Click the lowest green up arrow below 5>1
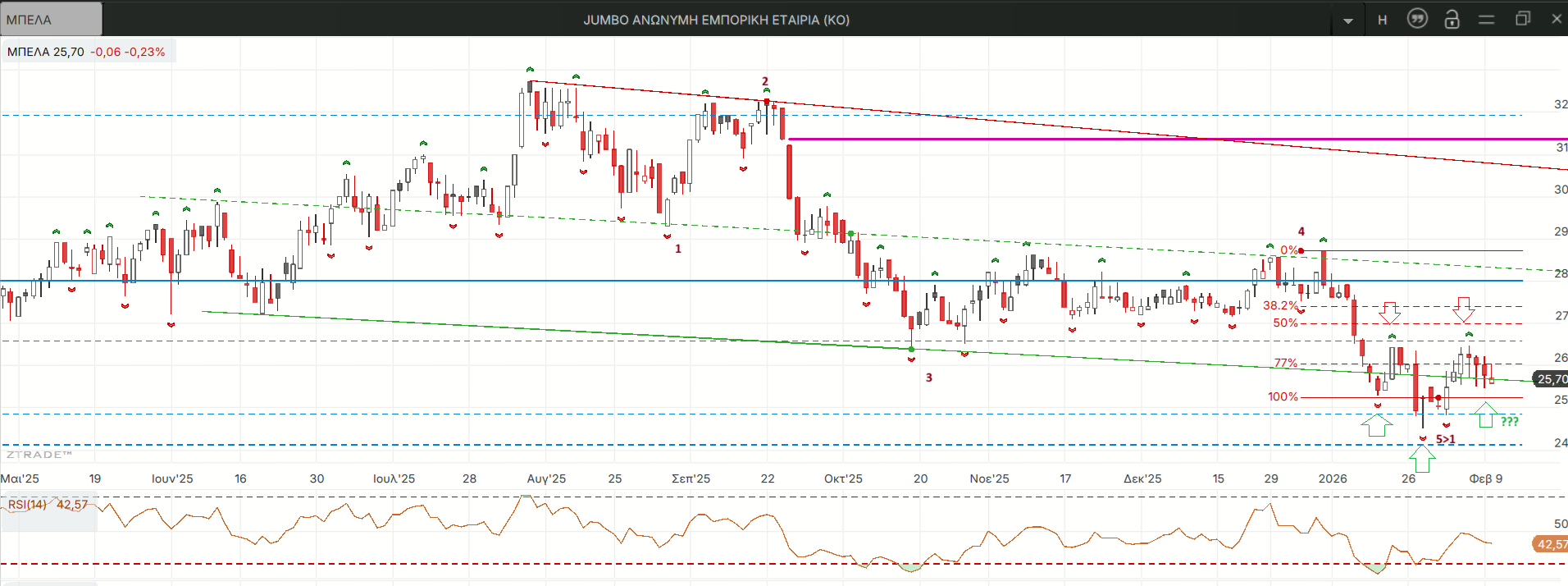Screen dimensions: 1568x586 [x=1422, y=459]
